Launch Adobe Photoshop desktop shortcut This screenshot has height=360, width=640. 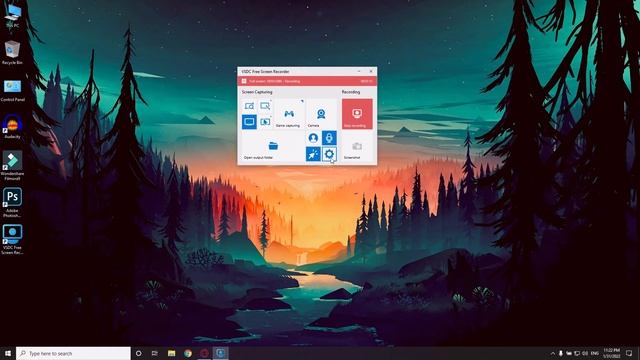(13, 202)
